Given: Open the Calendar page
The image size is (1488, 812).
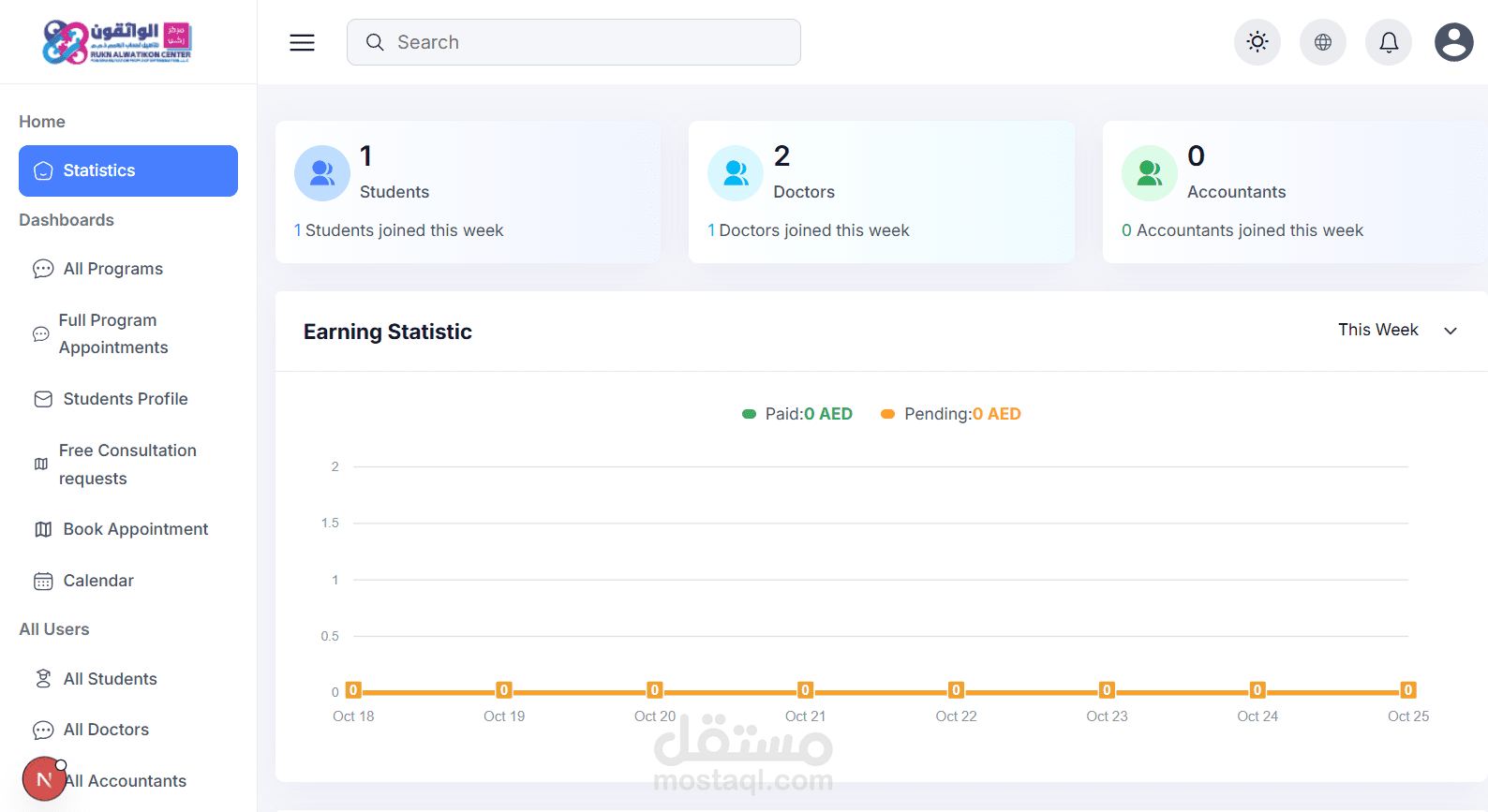Looking at the screenshot, I should click(98, 581).
